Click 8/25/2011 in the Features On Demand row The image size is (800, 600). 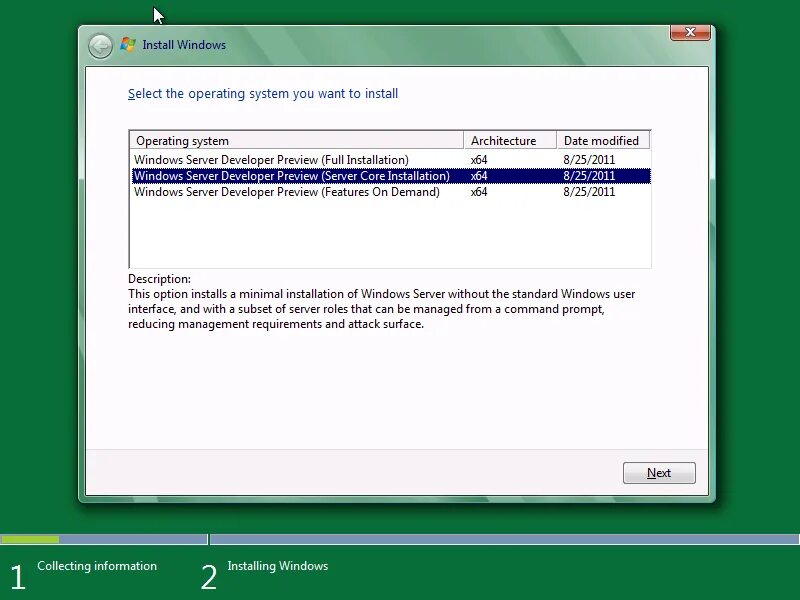pos(589,192)
